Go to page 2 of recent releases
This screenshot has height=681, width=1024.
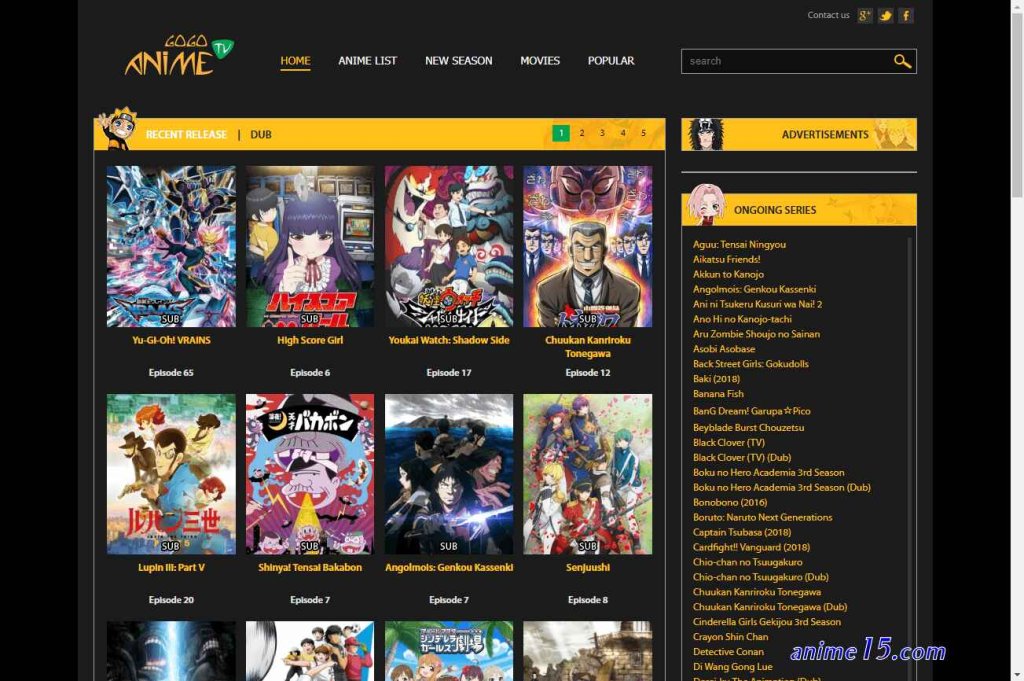pyautogui.click(x=582, y=133)
